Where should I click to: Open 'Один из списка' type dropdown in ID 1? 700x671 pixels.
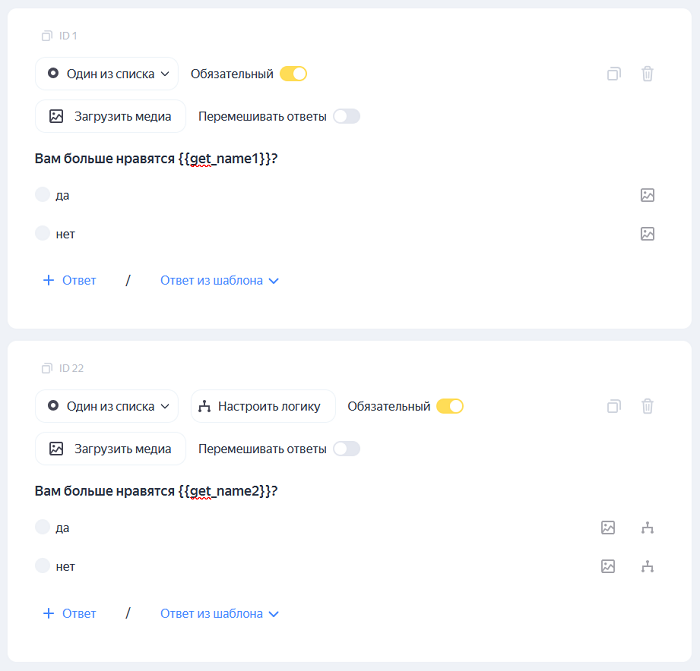pyautogui.click(x=107, y=74)
